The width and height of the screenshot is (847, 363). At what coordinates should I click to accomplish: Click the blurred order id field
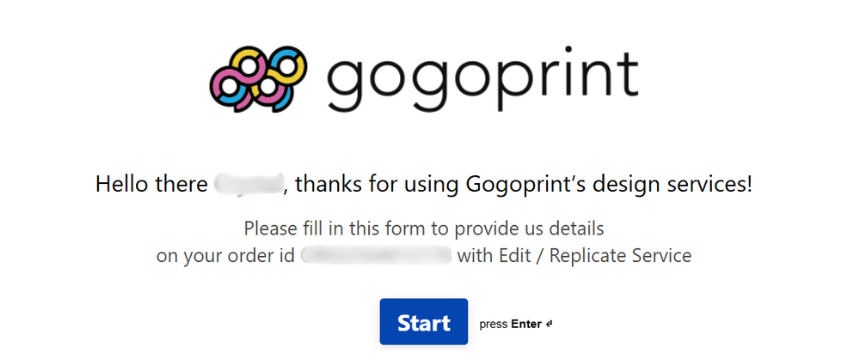376,255
